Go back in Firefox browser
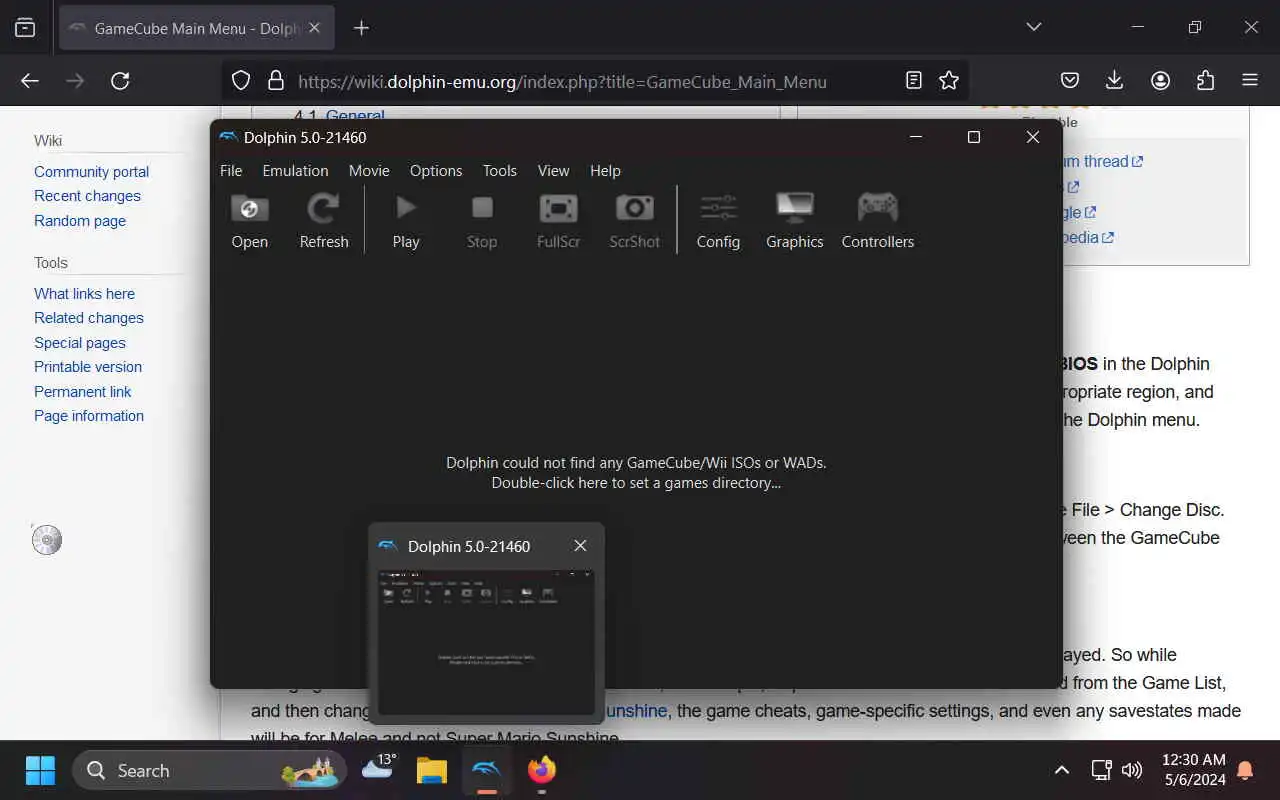Screen dimensions: 1280x800 [30, 81]
